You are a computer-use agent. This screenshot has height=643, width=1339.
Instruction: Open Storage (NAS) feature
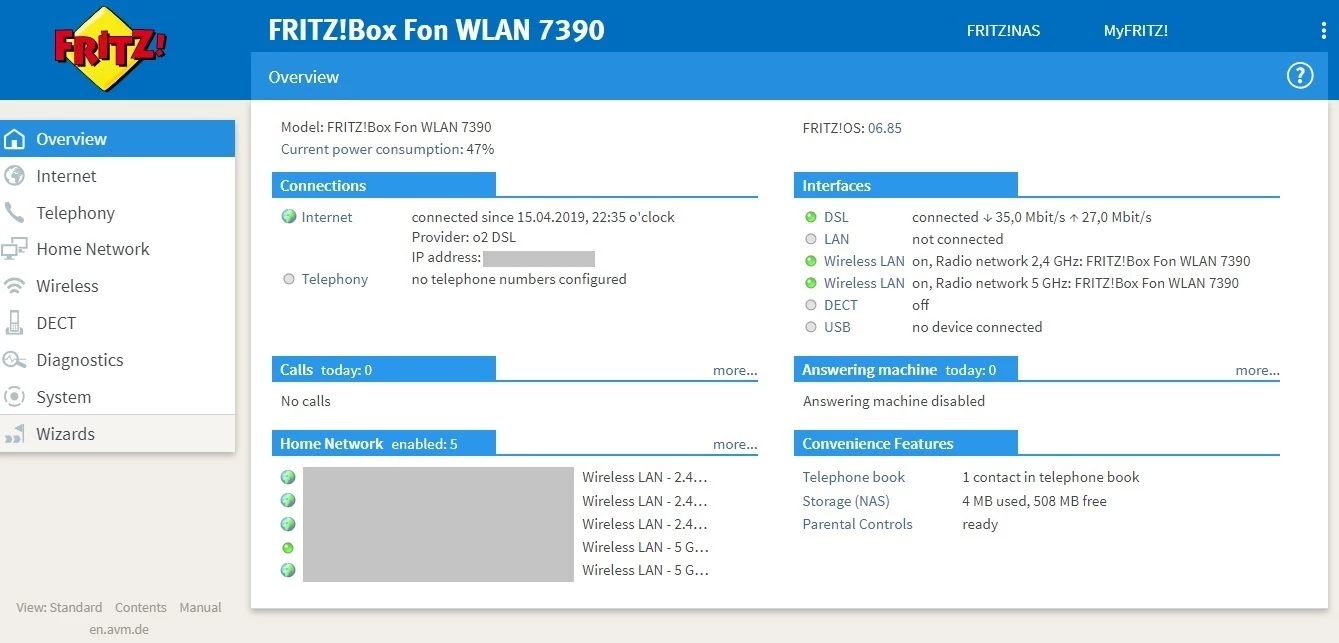[846, 501]
